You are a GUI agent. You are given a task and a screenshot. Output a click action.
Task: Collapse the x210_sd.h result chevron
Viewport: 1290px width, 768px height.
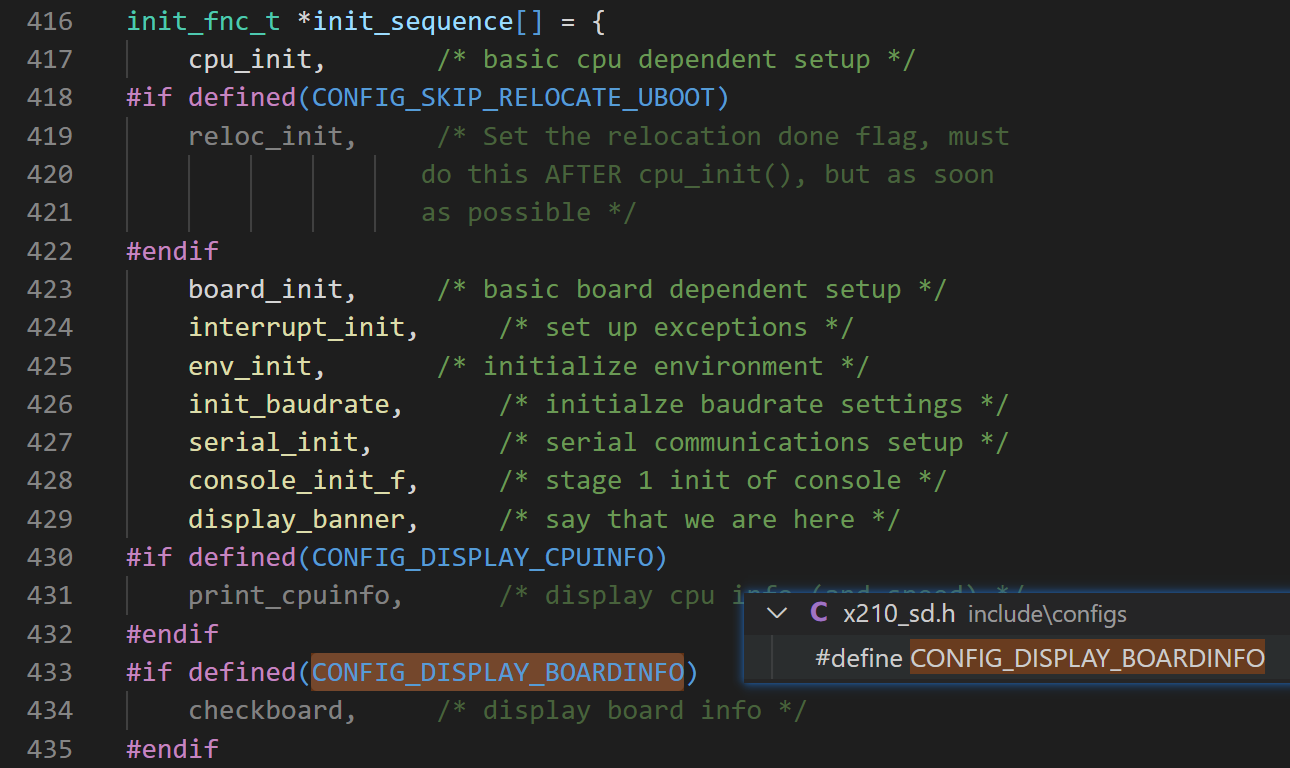coord(777,613)
